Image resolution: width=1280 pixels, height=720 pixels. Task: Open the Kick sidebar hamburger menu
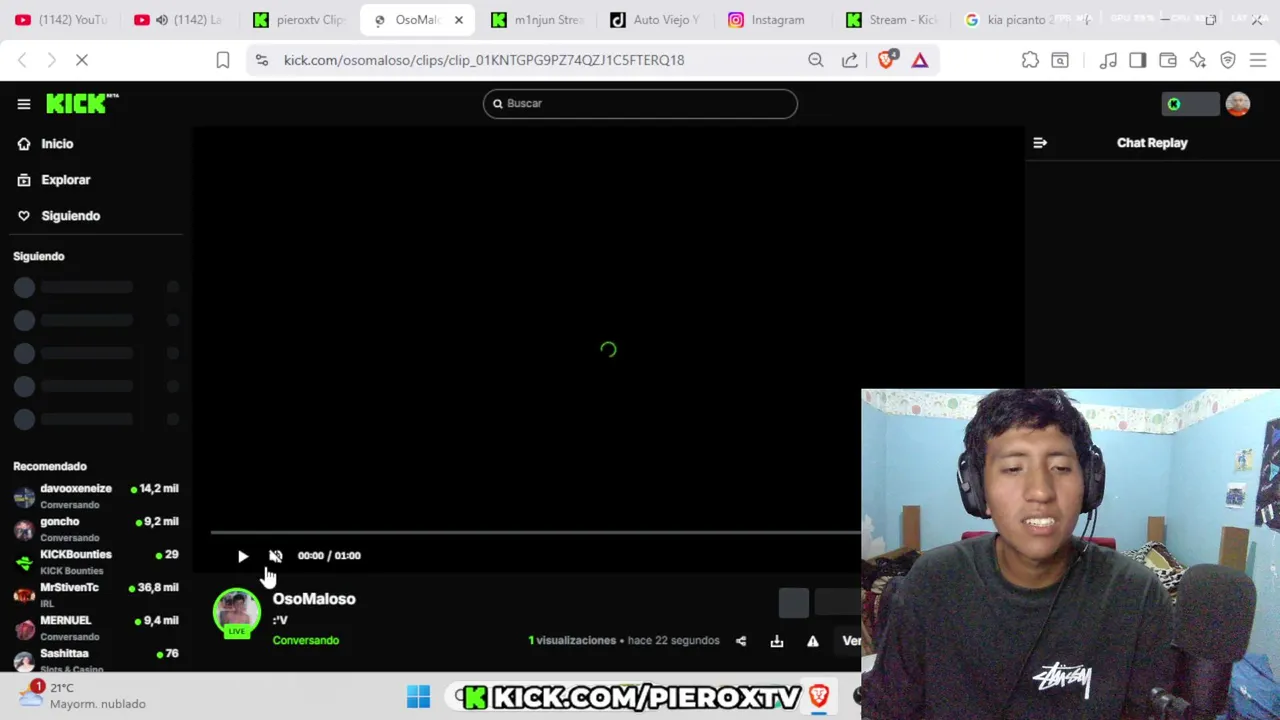24,103
